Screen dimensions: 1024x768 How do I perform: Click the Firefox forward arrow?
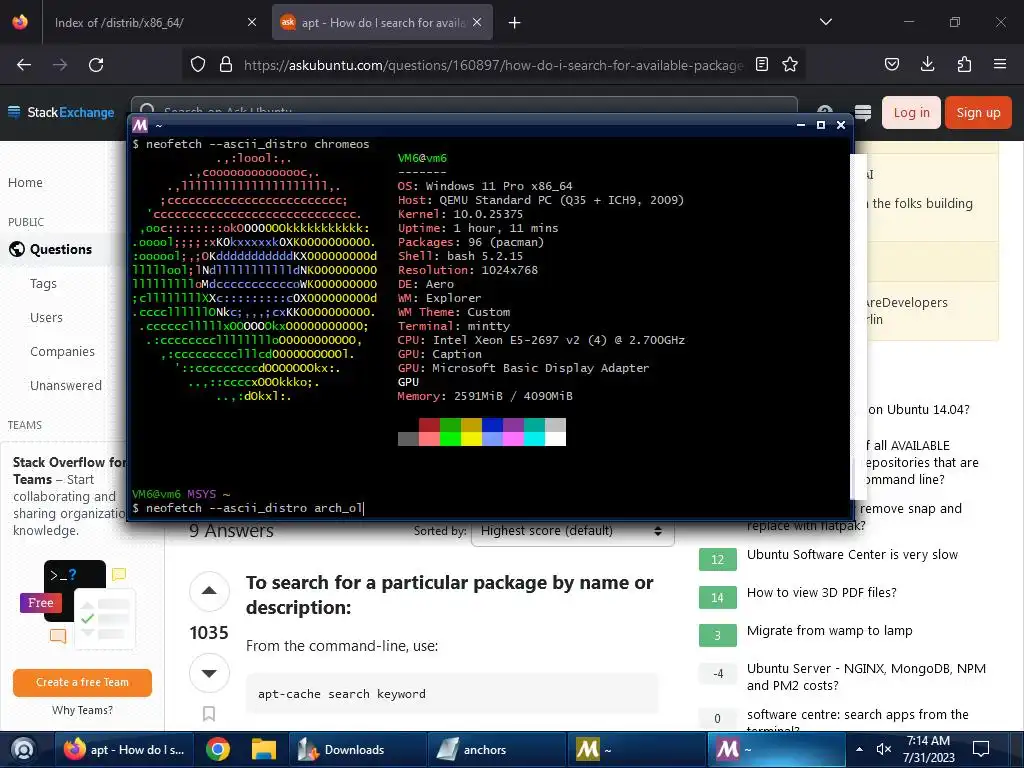pyautogui.click(x=60, y=65)
